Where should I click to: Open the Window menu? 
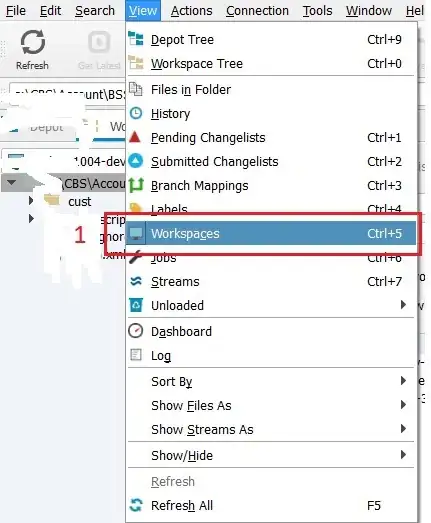point(369,11)
